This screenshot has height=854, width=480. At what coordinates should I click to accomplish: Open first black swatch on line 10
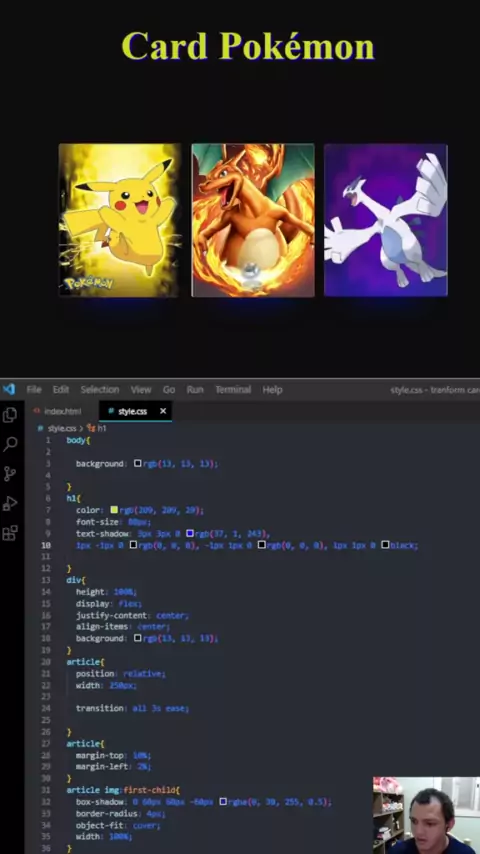[x=133, y=545]
